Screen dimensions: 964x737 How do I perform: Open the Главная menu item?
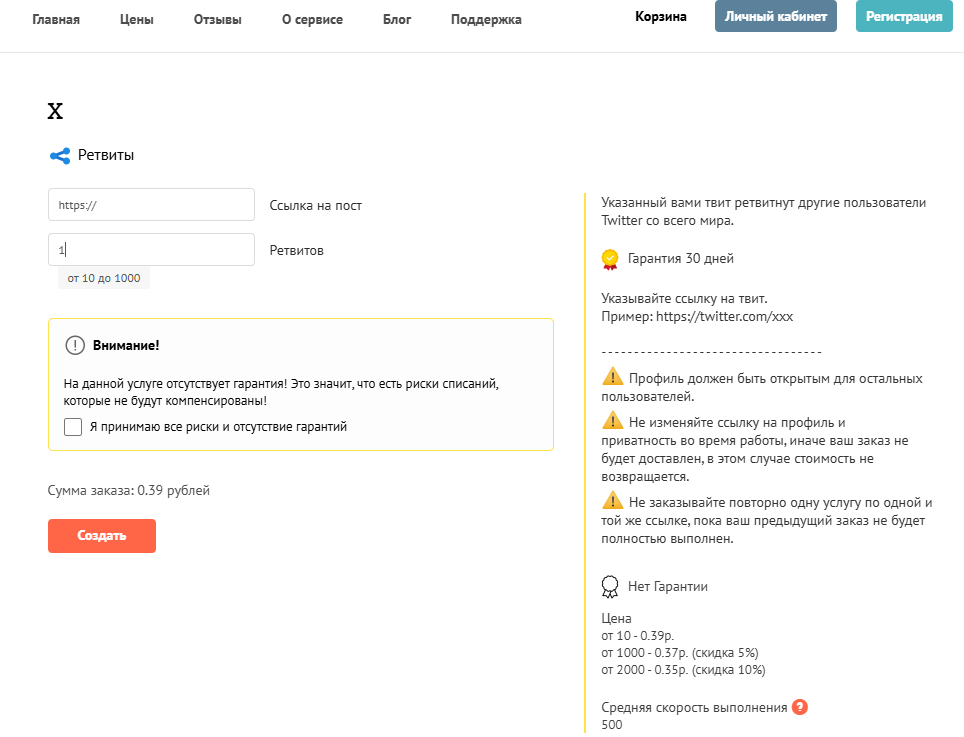56,20
